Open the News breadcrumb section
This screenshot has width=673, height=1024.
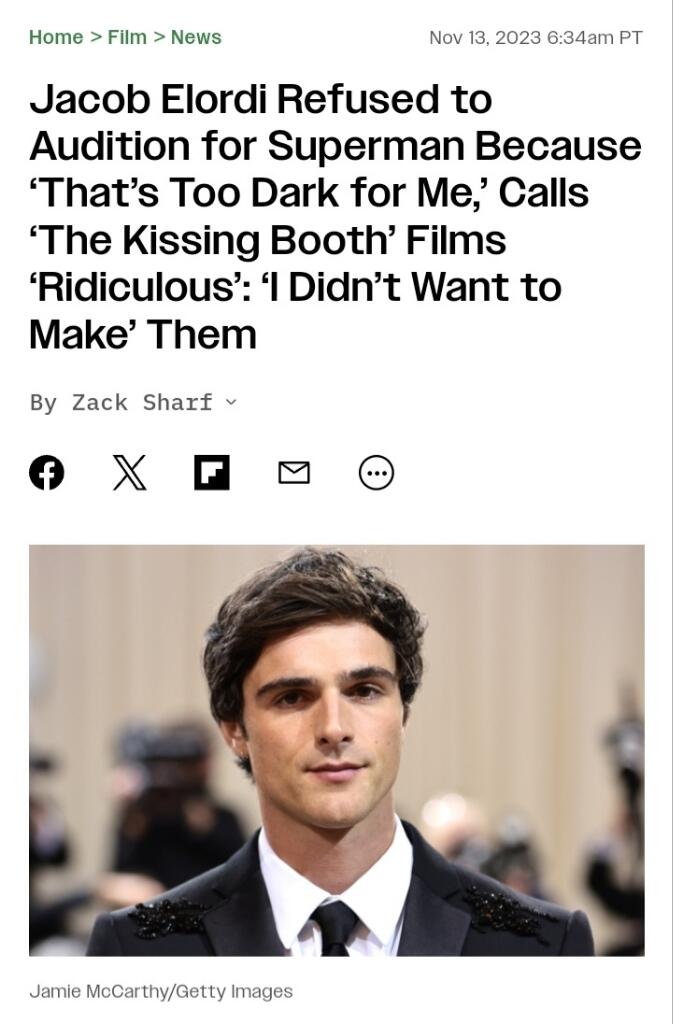(196, 37)
